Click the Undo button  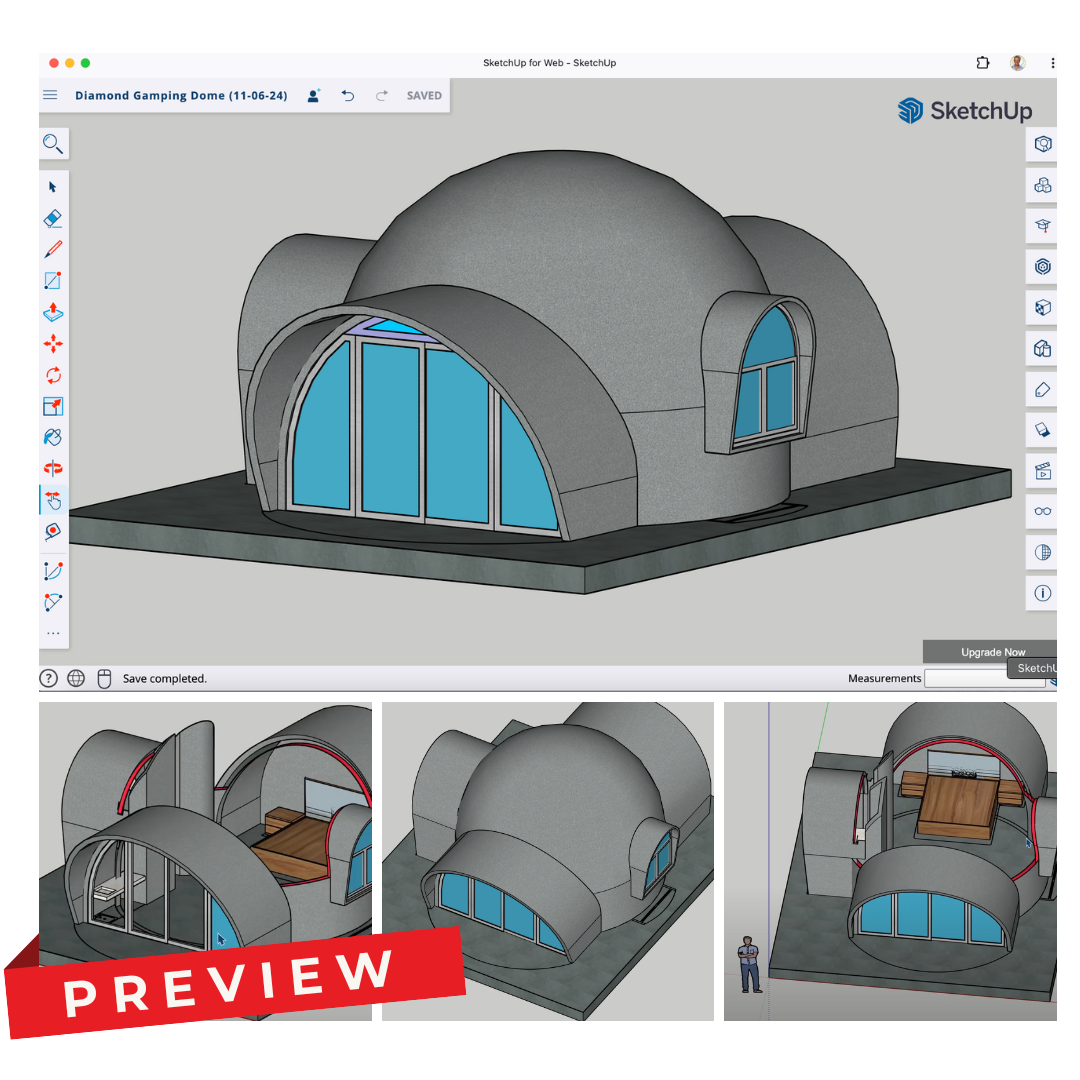point(348,95)
